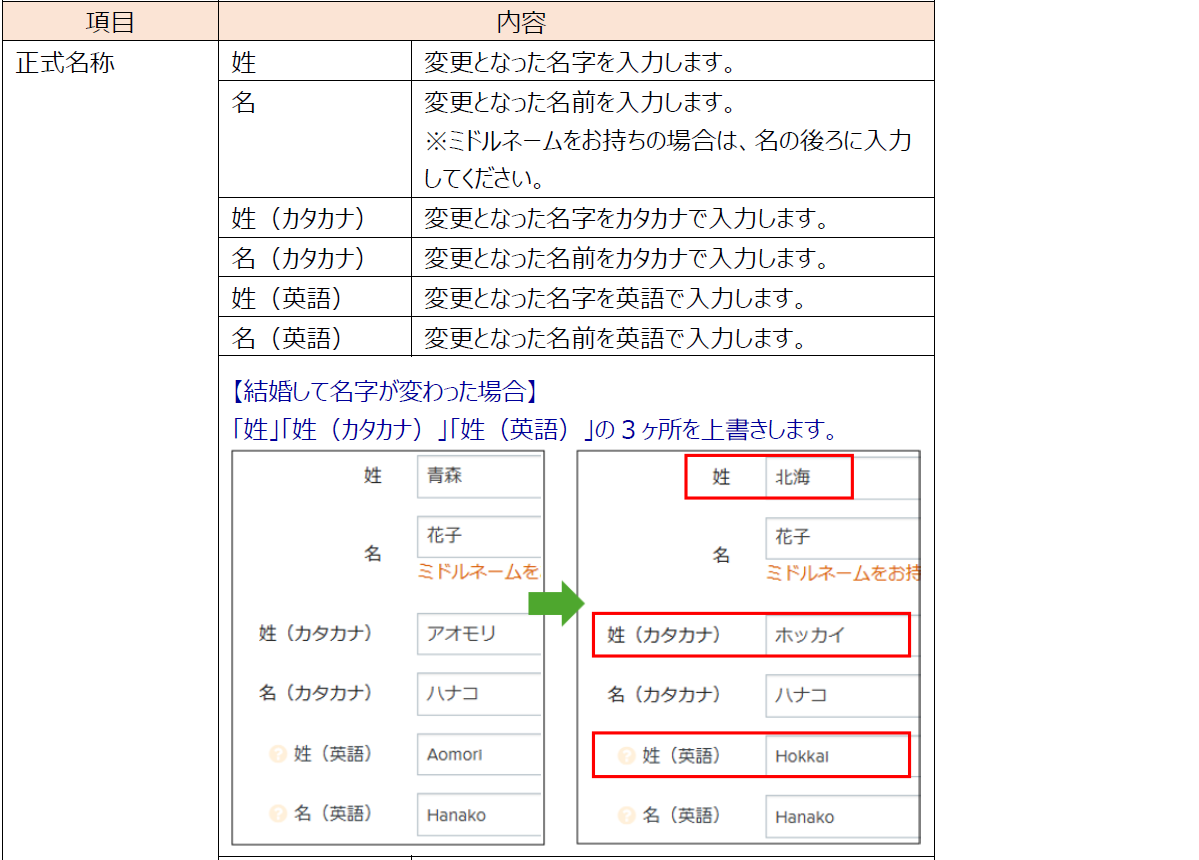Click the 項目 table header

coord(111,21)
